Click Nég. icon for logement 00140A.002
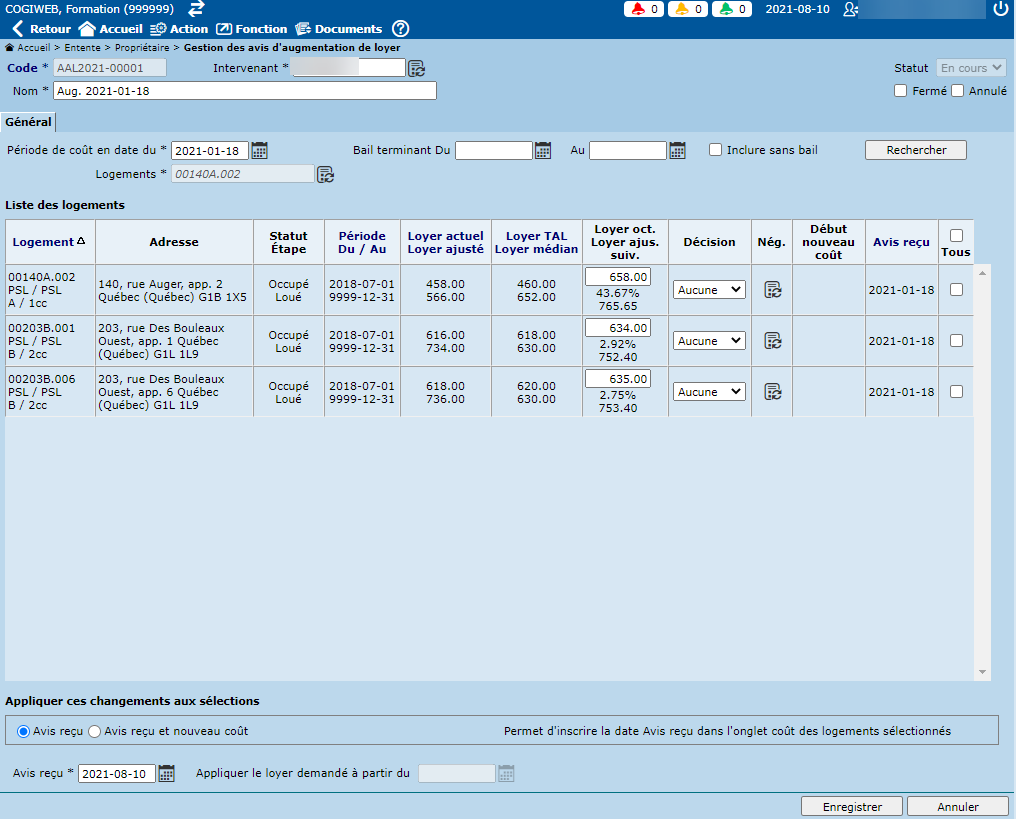This screenshot has height=819, width=1016. [772, 290]
